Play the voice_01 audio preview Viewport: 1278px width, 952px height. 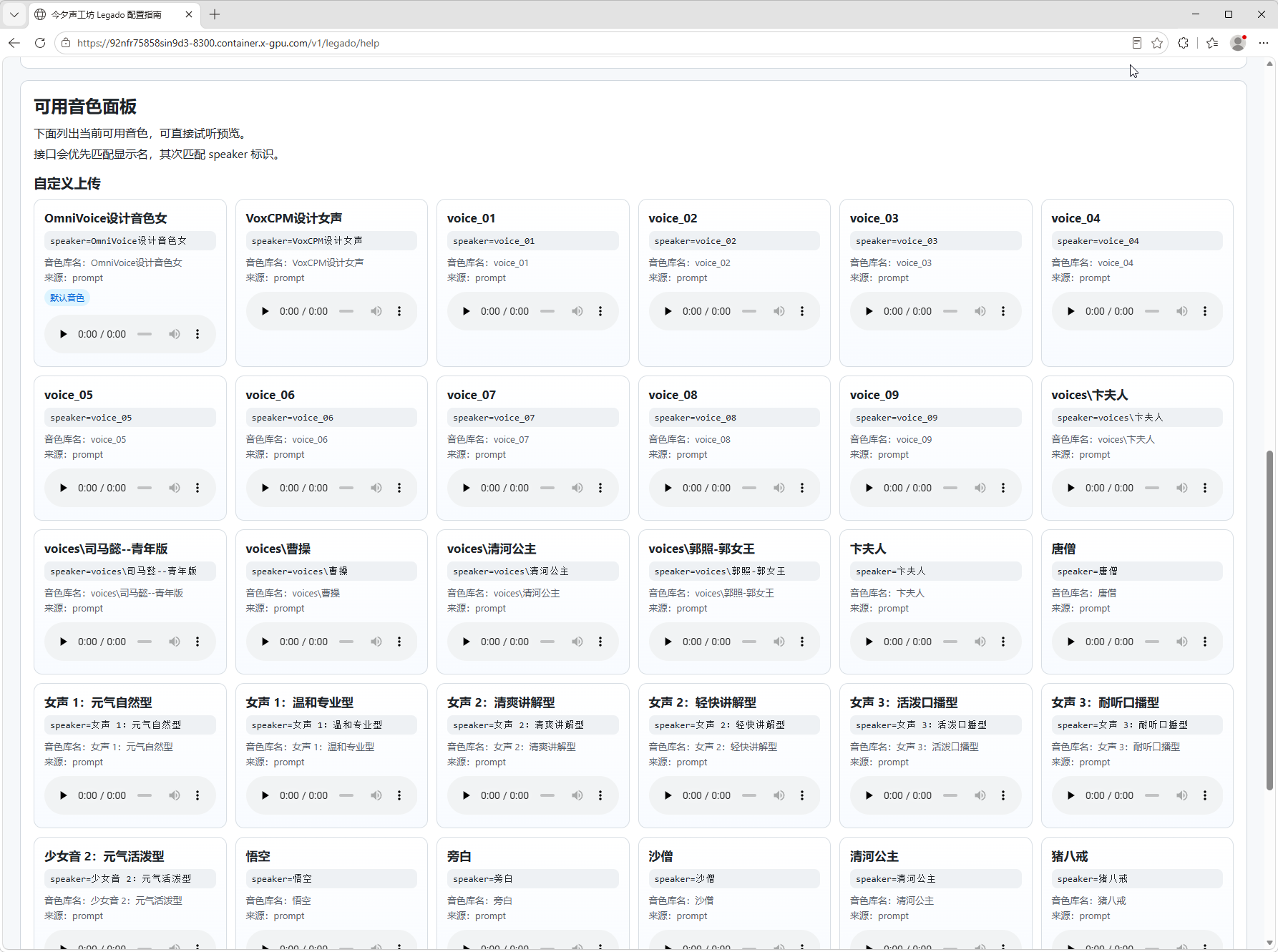pos(466,311)
